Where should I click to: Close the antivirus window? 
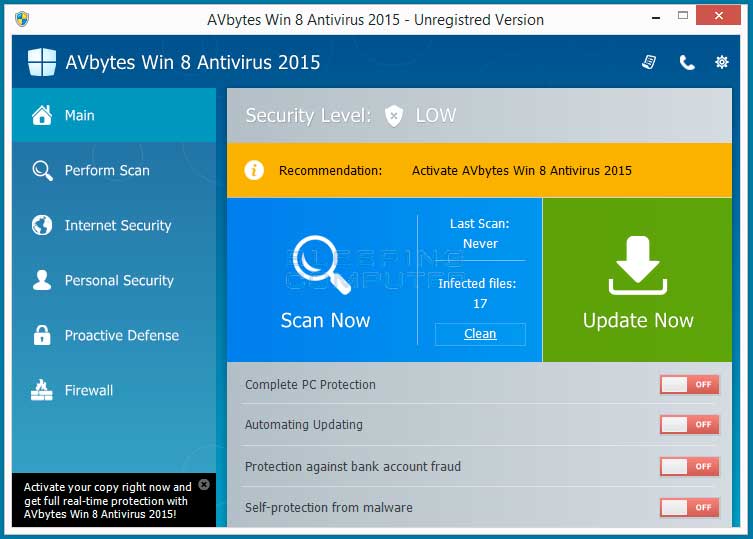[x=718, y=15]
